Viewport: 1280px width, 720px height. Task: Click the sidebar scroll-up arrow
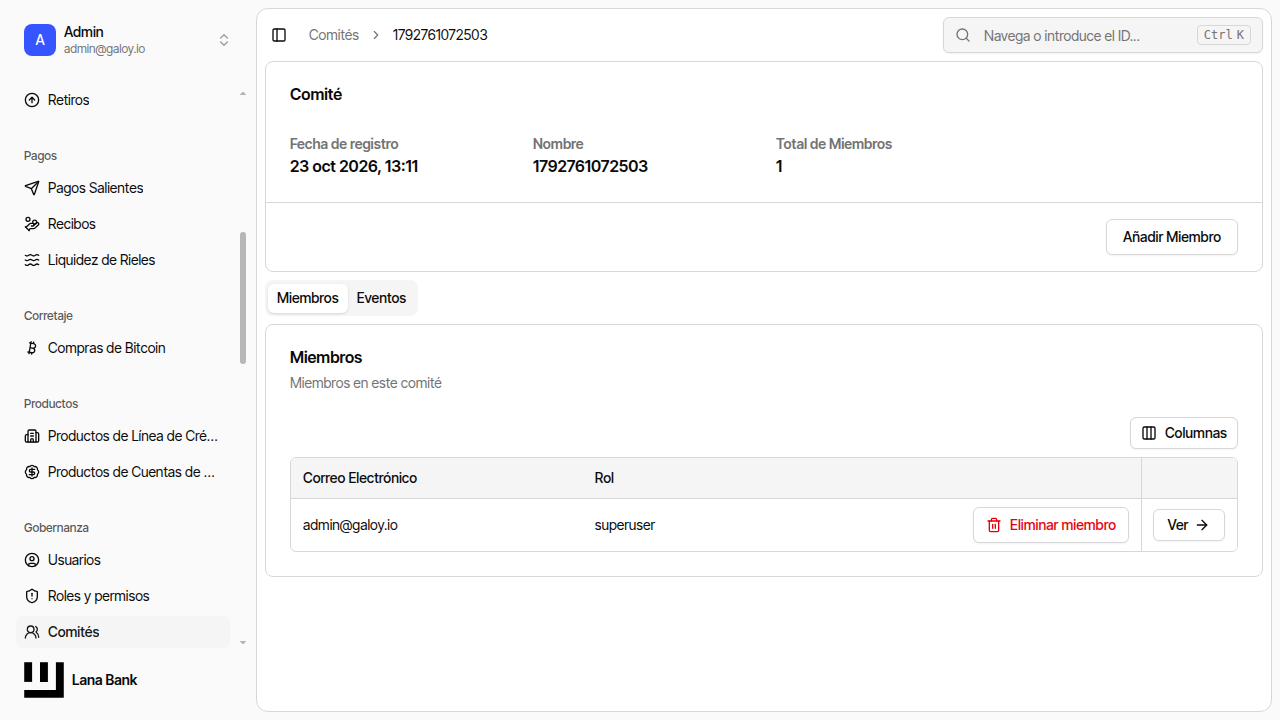coord(243,94)
